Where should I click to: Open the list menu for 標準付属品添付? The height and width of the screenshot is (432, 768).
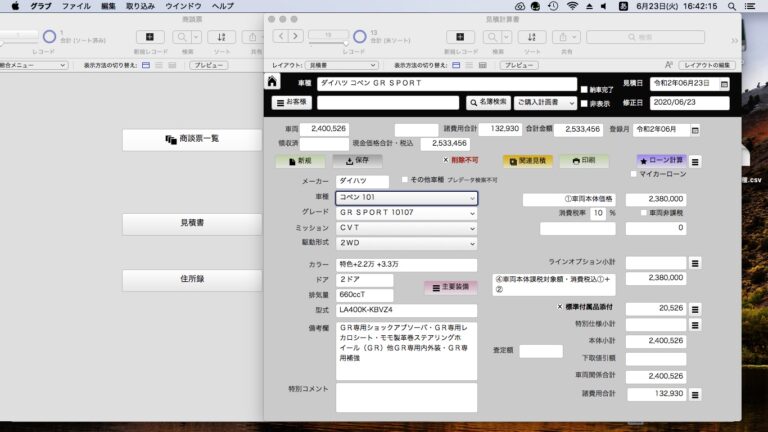click(x=695, y=310)
